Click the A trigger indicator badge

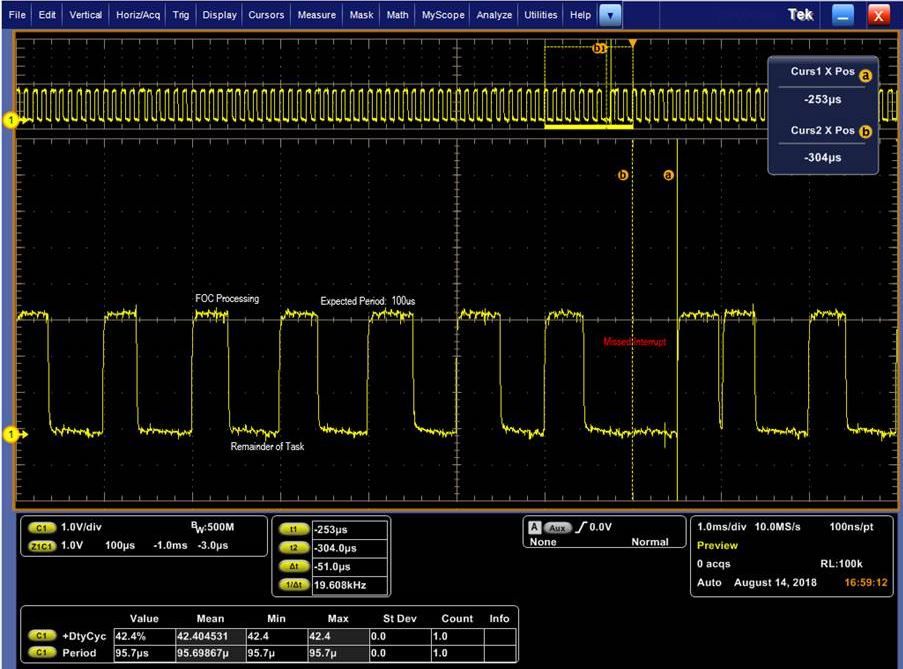tap(534, 527)
